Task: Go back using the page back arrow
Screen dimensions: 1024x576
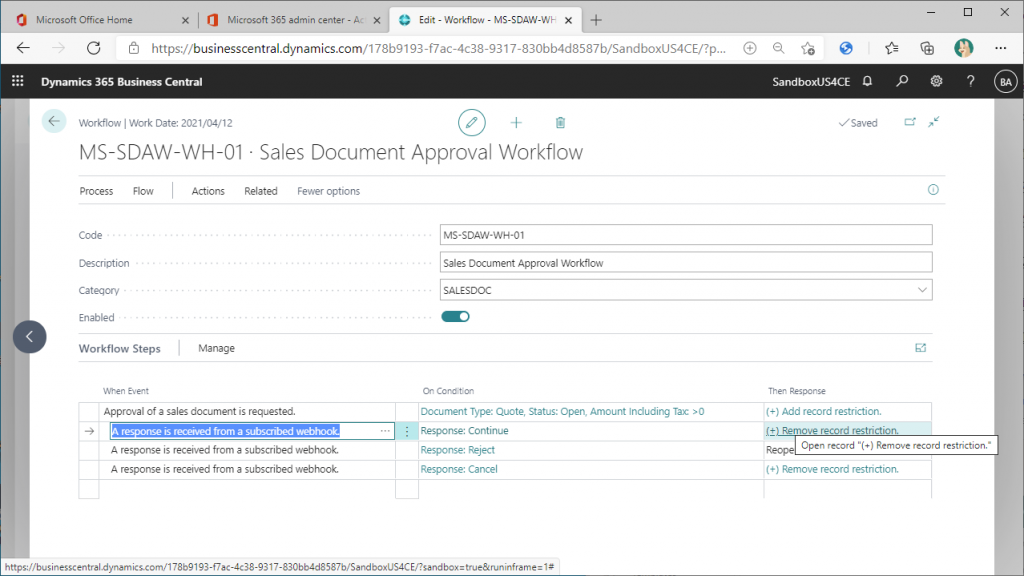Action: tap(54, 121)
